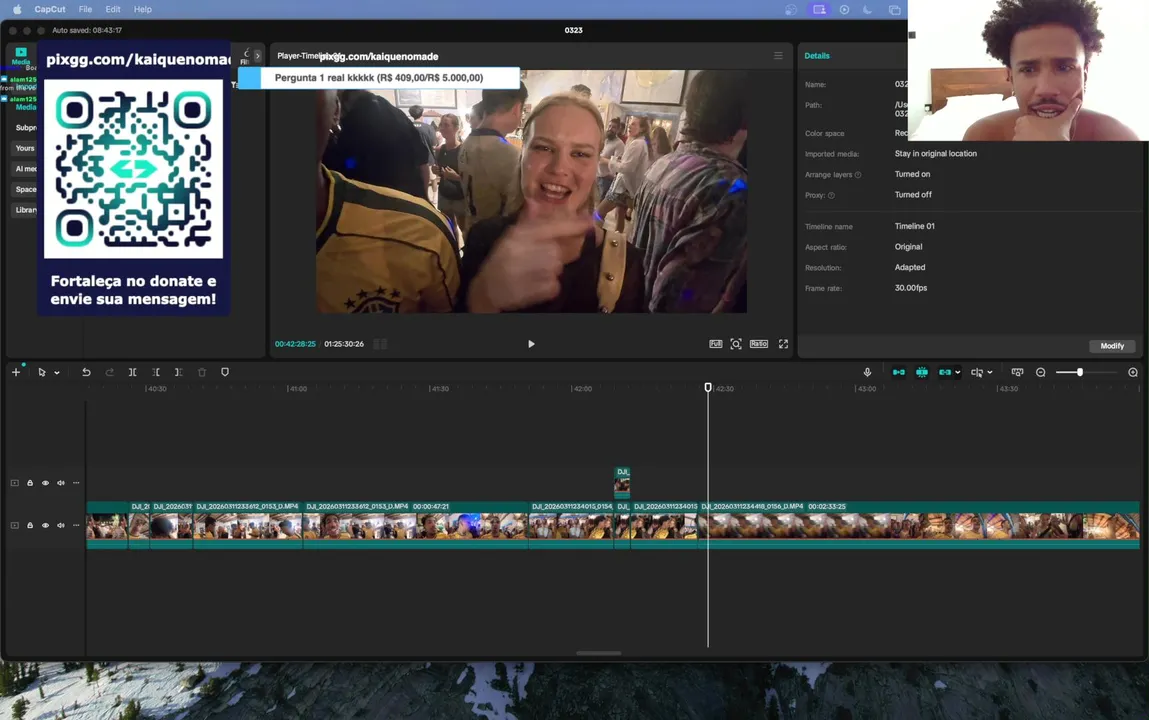Enter fullscreen preview mode
The image size is (1149, 720).
coord(783,344)
